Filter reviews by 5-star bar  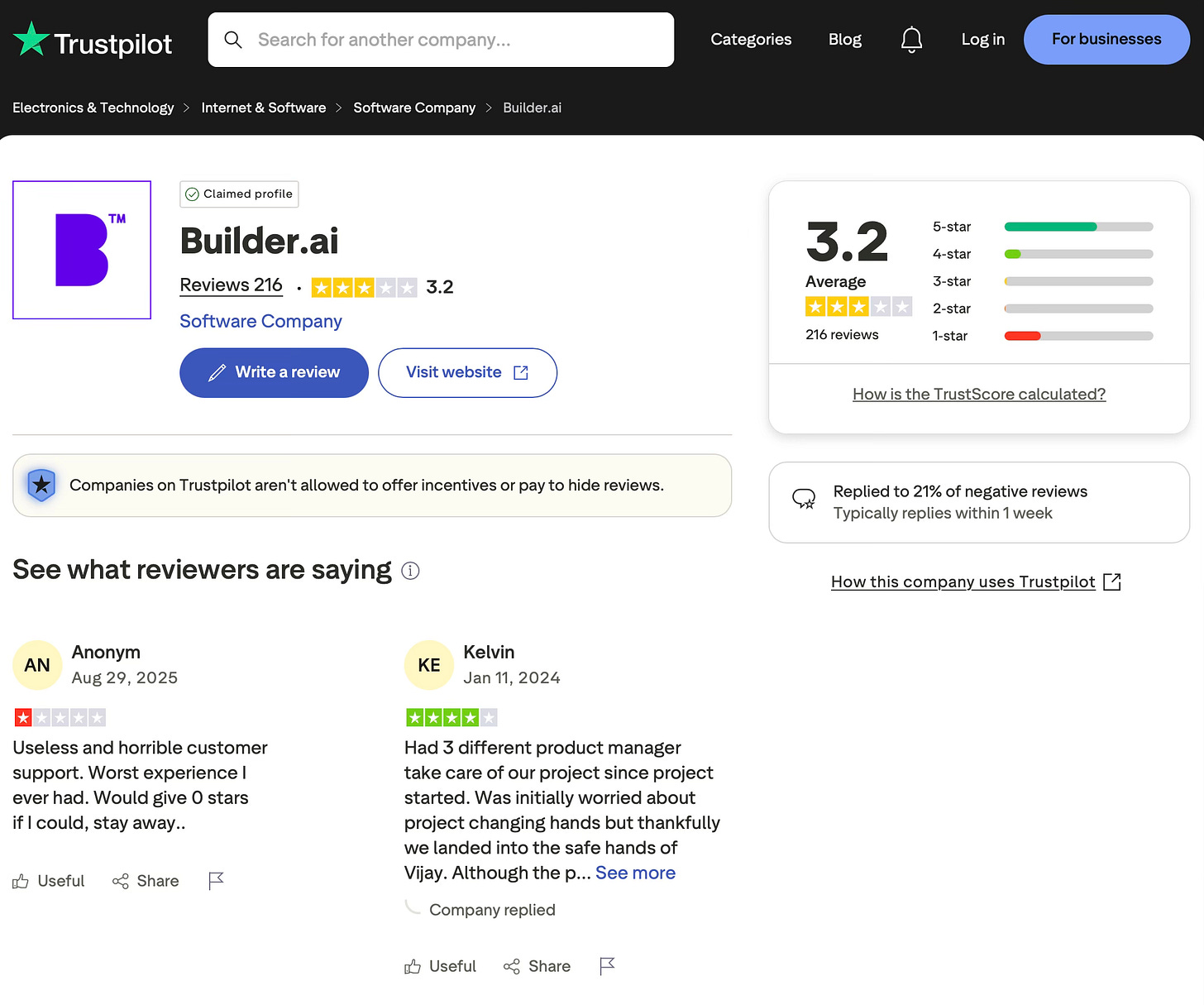pyautogui.click(x=1078, y=227)
